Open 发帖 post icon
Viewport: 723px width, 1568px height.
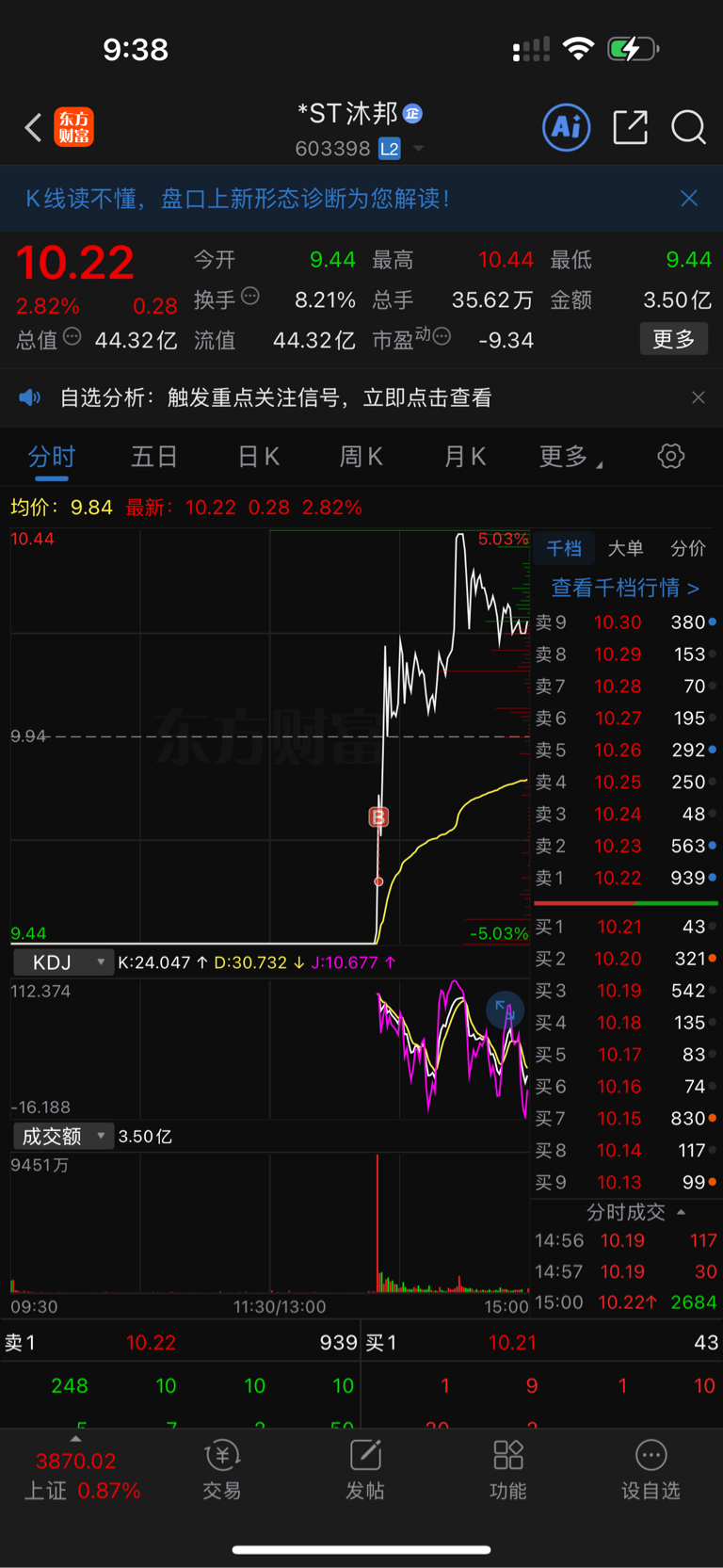point(365,1469)
